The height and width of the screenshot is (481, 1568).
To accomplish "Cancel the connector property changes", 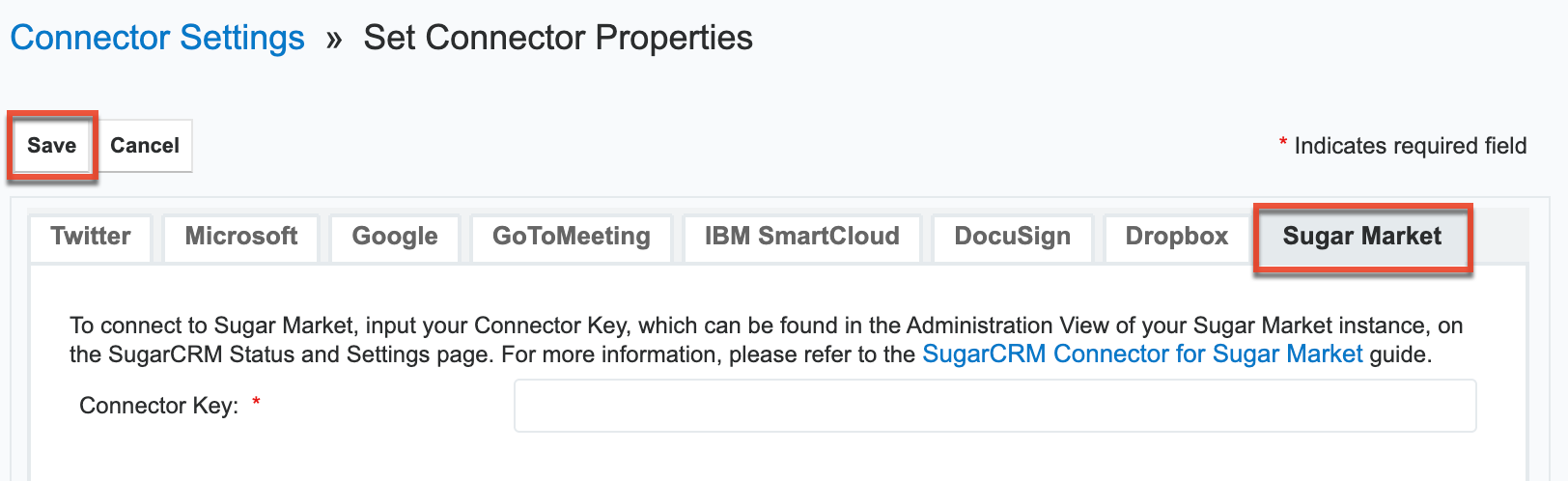I will point(145,146).
